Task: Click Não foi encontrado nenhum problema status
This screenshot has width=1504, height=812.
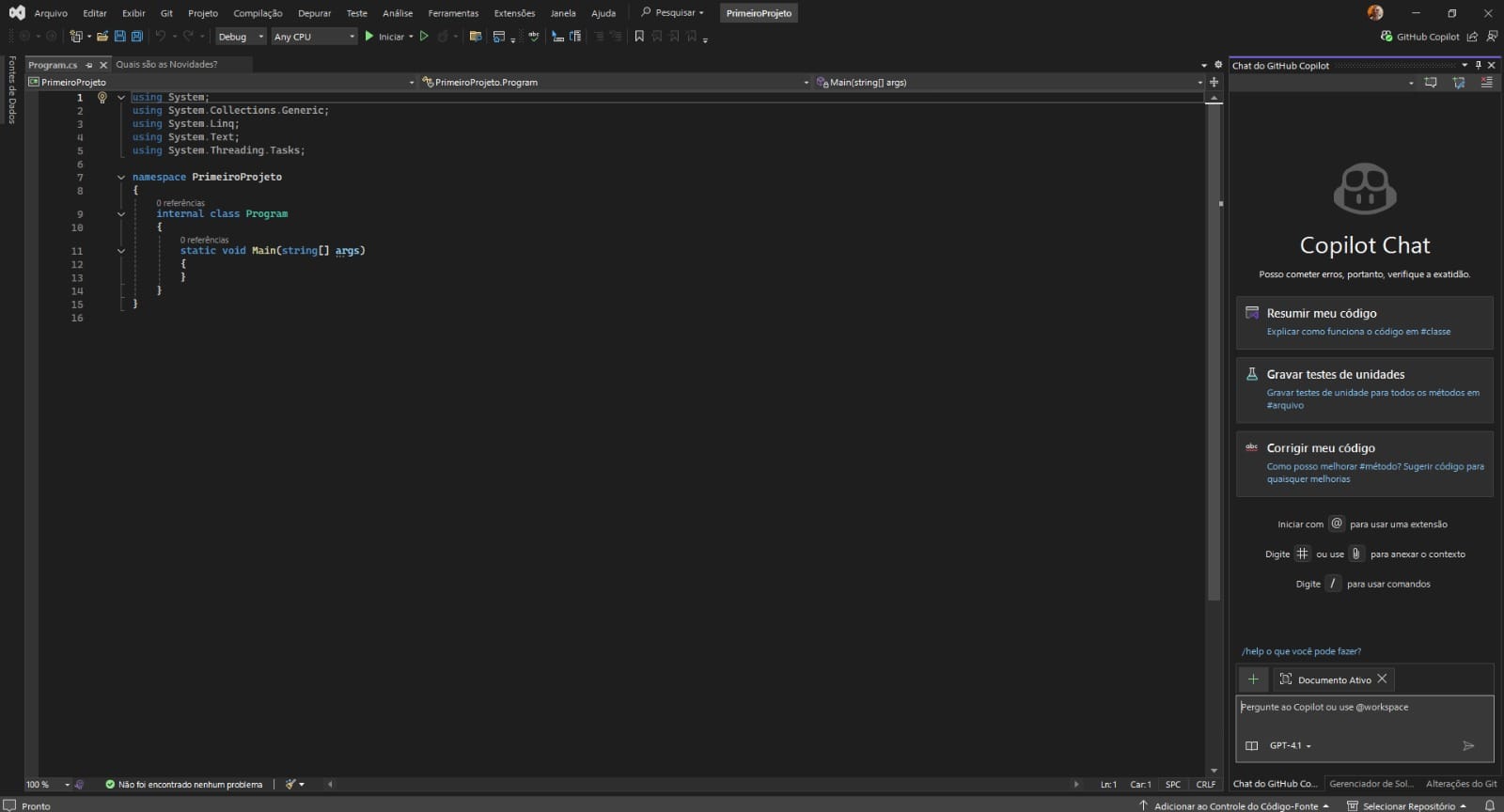Action: pos(183,784)
